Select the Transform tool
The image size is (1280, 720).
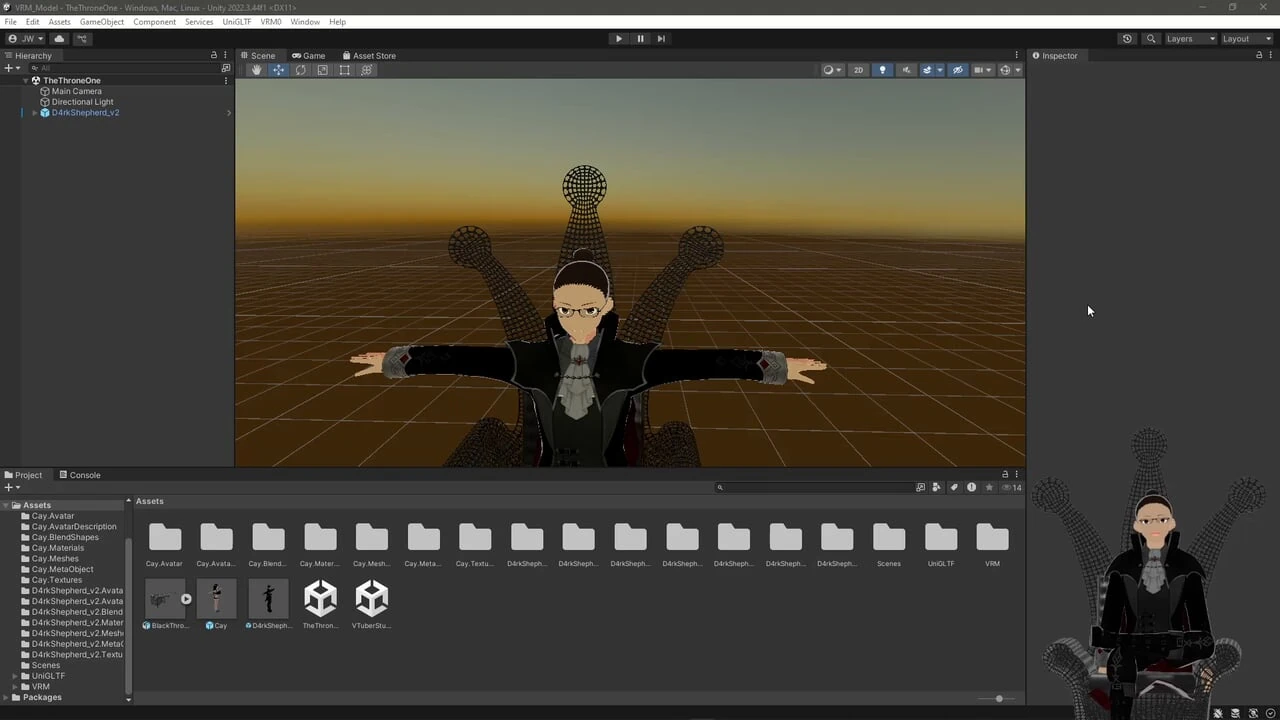pos(366,70)
